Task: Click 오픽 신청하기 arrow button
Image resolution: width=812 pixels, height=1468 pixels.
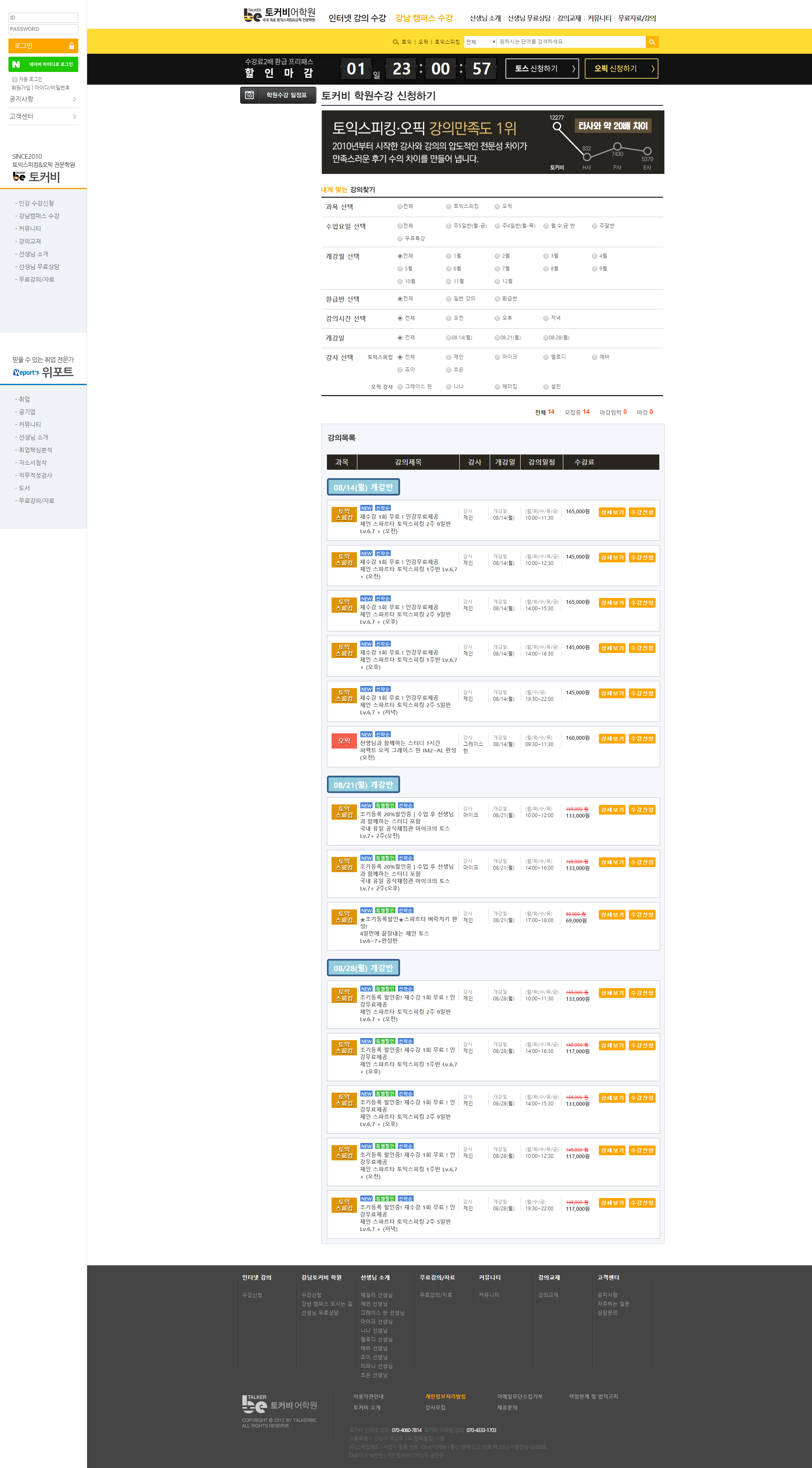Action: (x=621, y=69)
